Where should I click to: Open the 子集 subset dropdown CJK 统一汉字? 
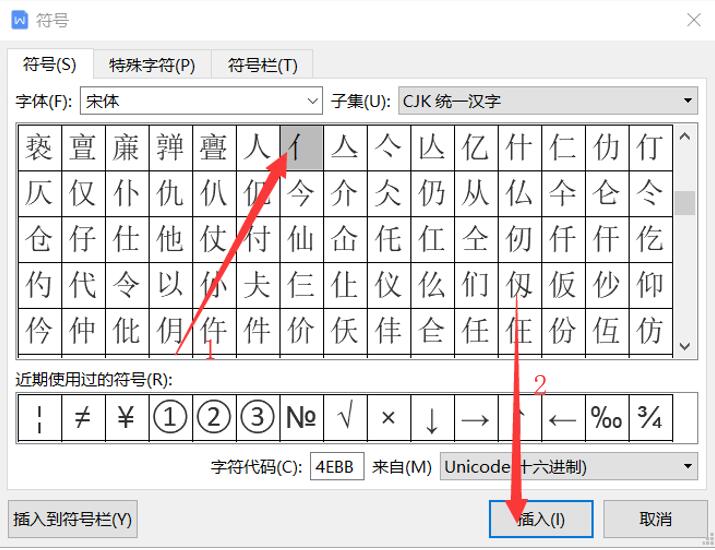[548, 100]
